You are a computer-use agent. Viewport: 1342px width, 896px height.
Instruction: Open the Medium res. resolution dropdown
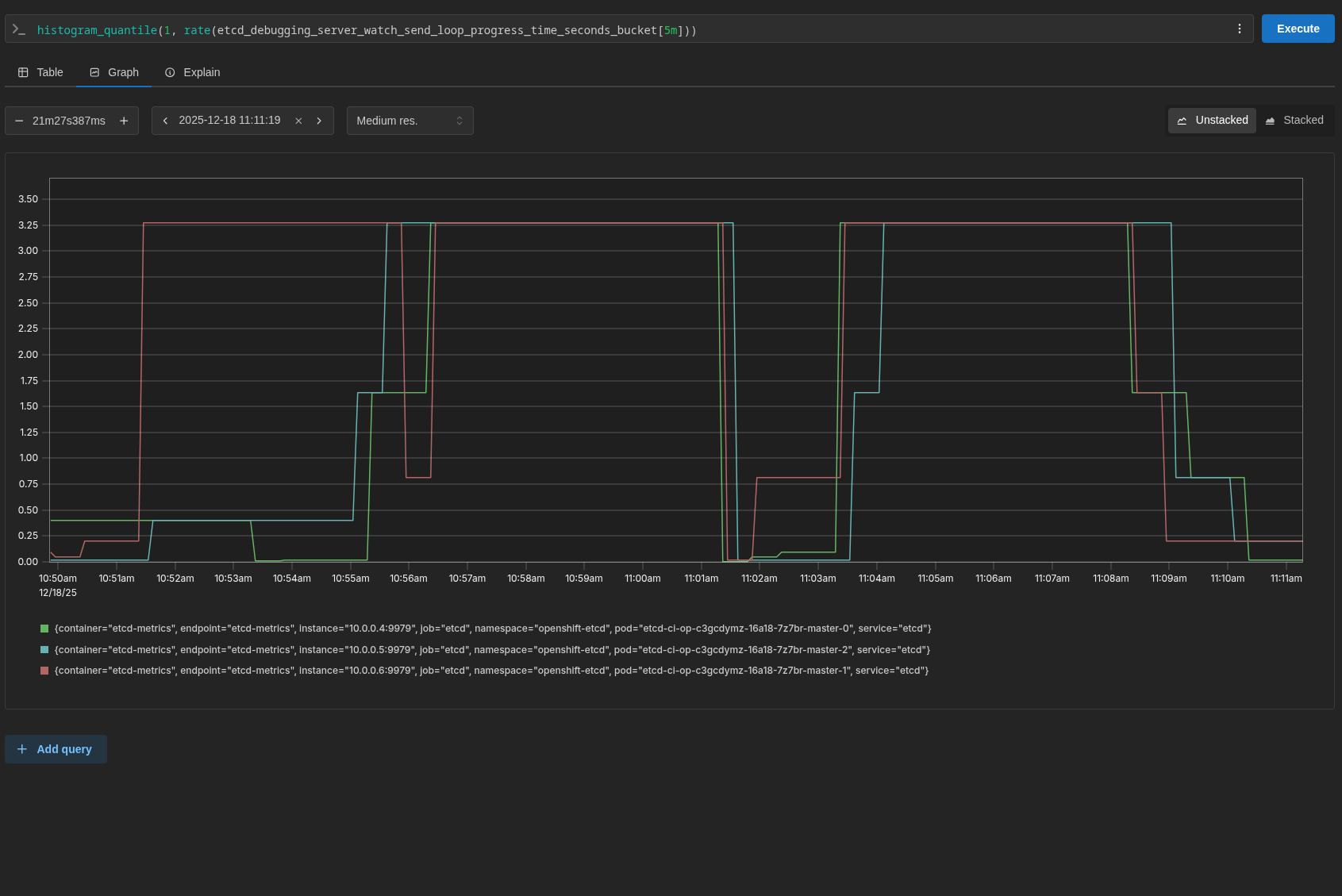(x=410, y=121)
